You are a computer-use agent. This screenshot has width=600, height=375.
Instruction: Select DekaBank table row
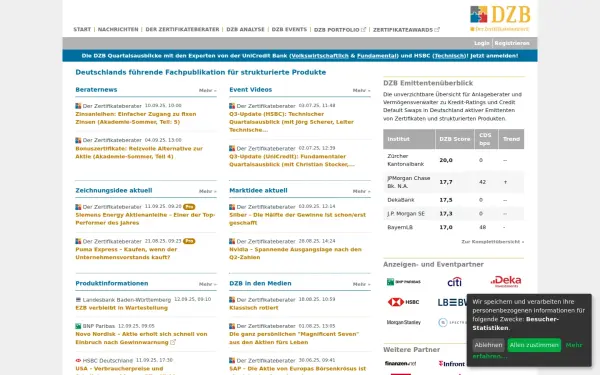click(x=453, y=200)
